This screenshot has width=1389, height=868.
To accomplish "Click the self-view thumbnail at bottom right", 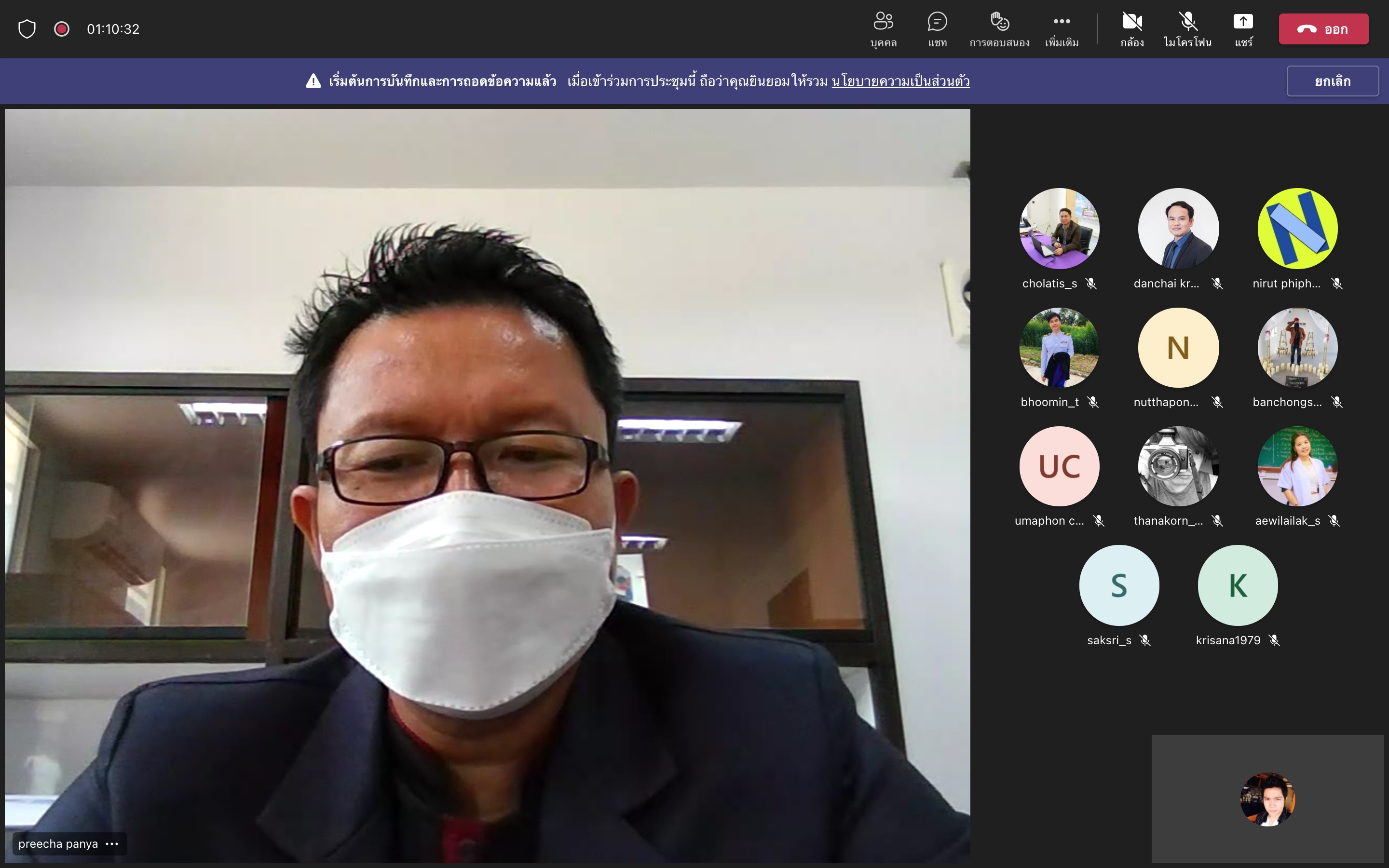I will [1267, 799].
